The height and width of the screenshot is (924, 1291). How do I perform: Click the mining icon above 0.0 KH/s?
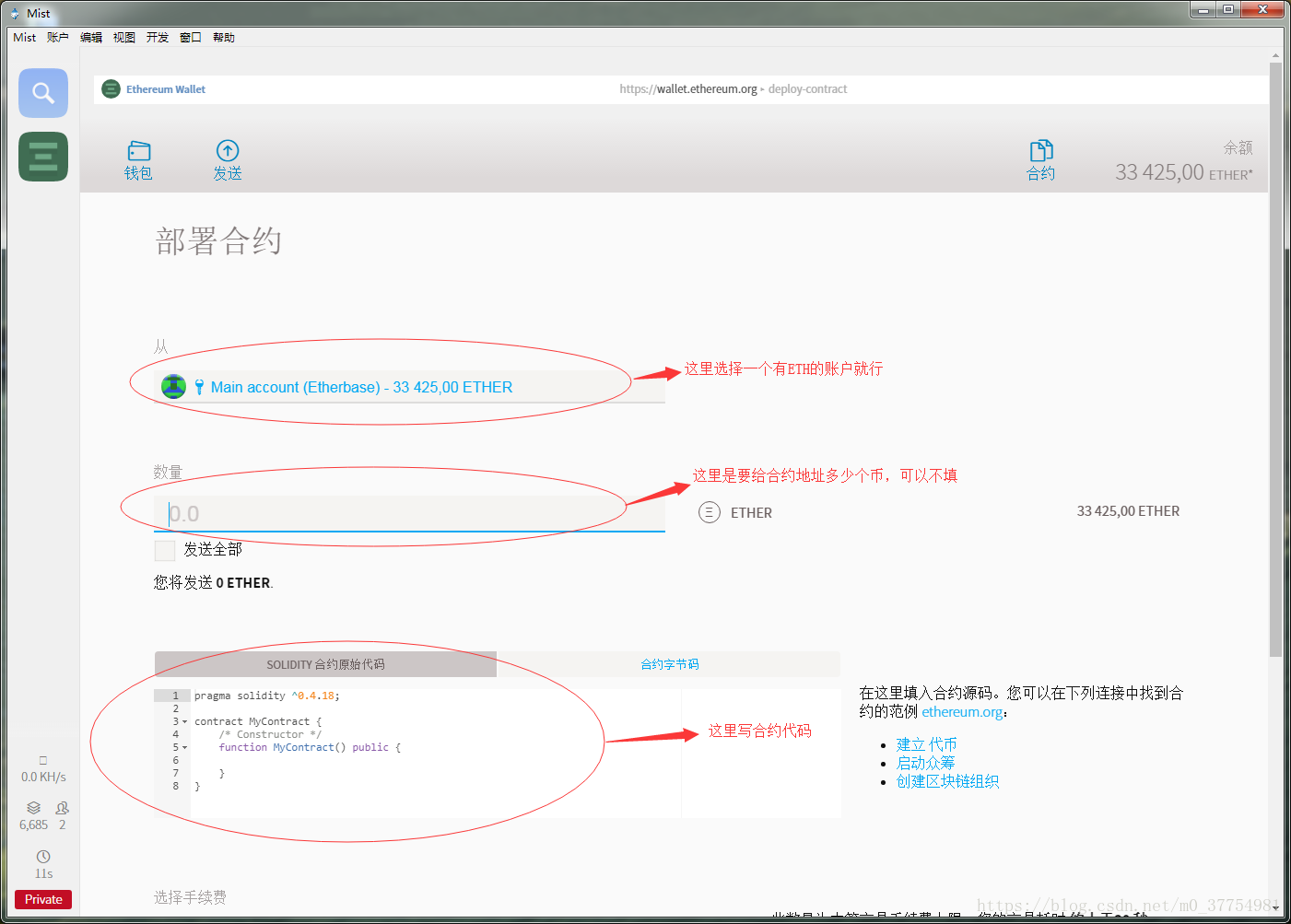click(x=43, y=760)
